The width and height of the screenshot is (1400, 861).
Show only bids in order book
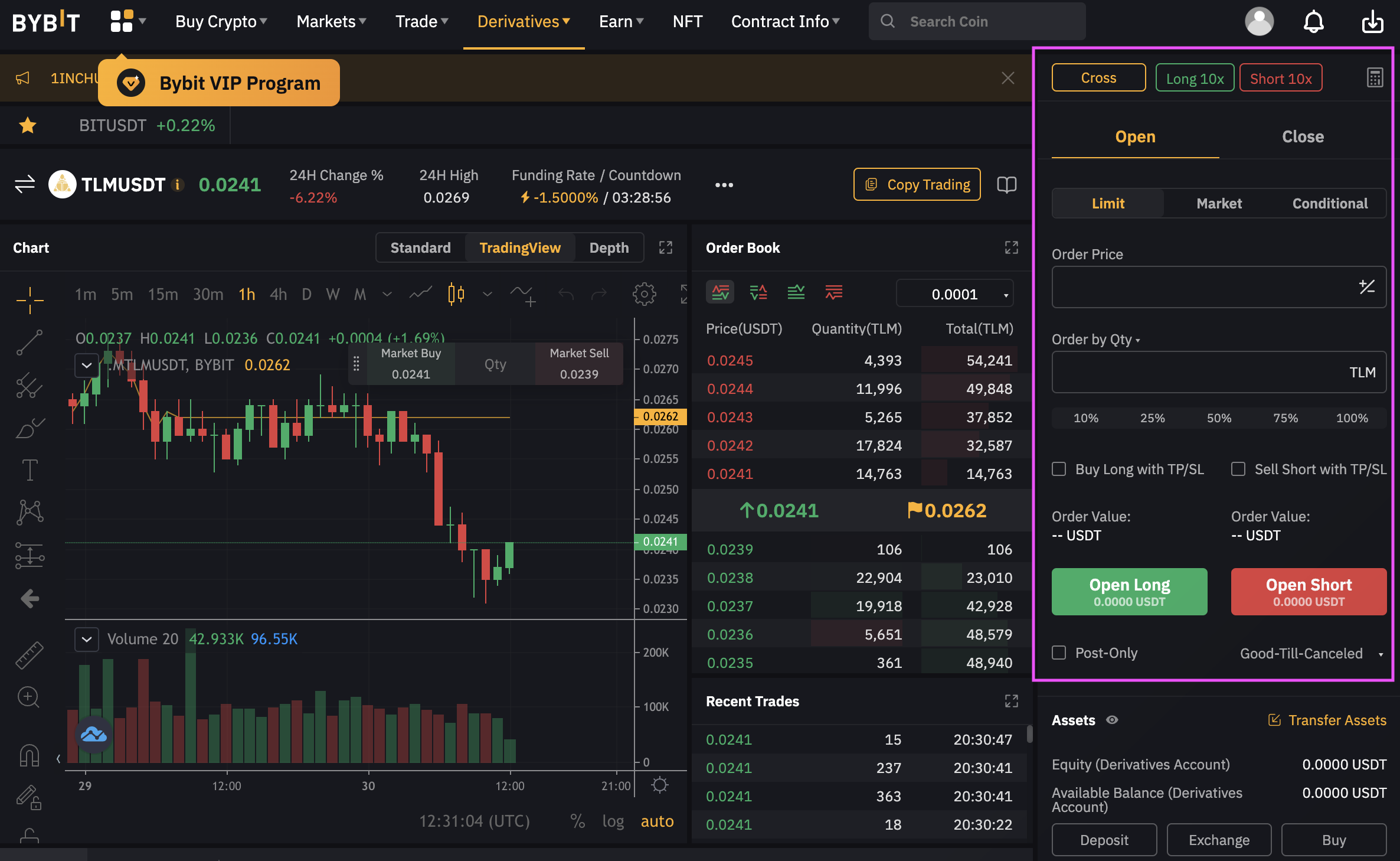(x=796, y=292)
